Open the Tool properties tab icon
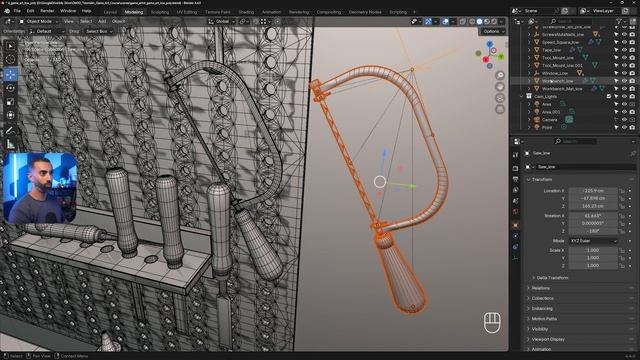Viewport: 640px width, 360px height. [x=516, y=155]
